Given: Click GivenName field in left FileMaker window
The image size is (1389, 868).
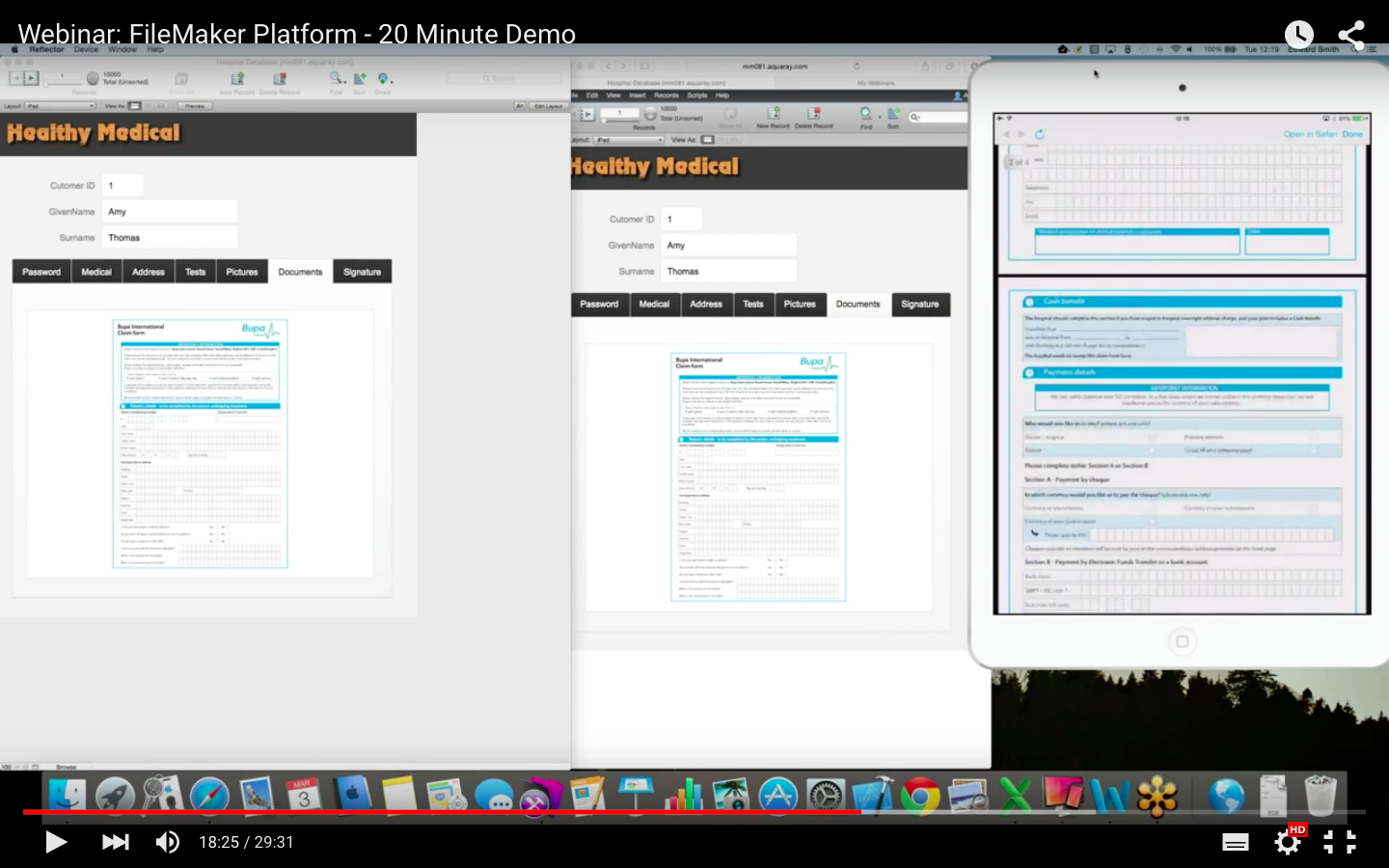Looking at the screenshot, I should click(x=170, y=211).
